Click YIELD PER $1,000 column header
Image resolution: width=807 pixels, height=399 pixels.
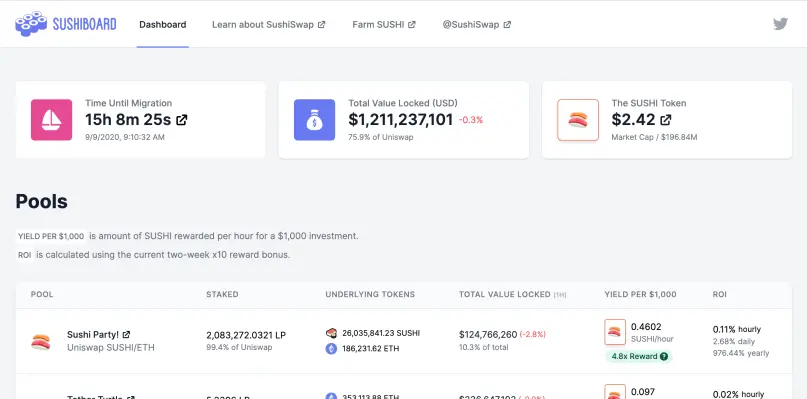640,294
